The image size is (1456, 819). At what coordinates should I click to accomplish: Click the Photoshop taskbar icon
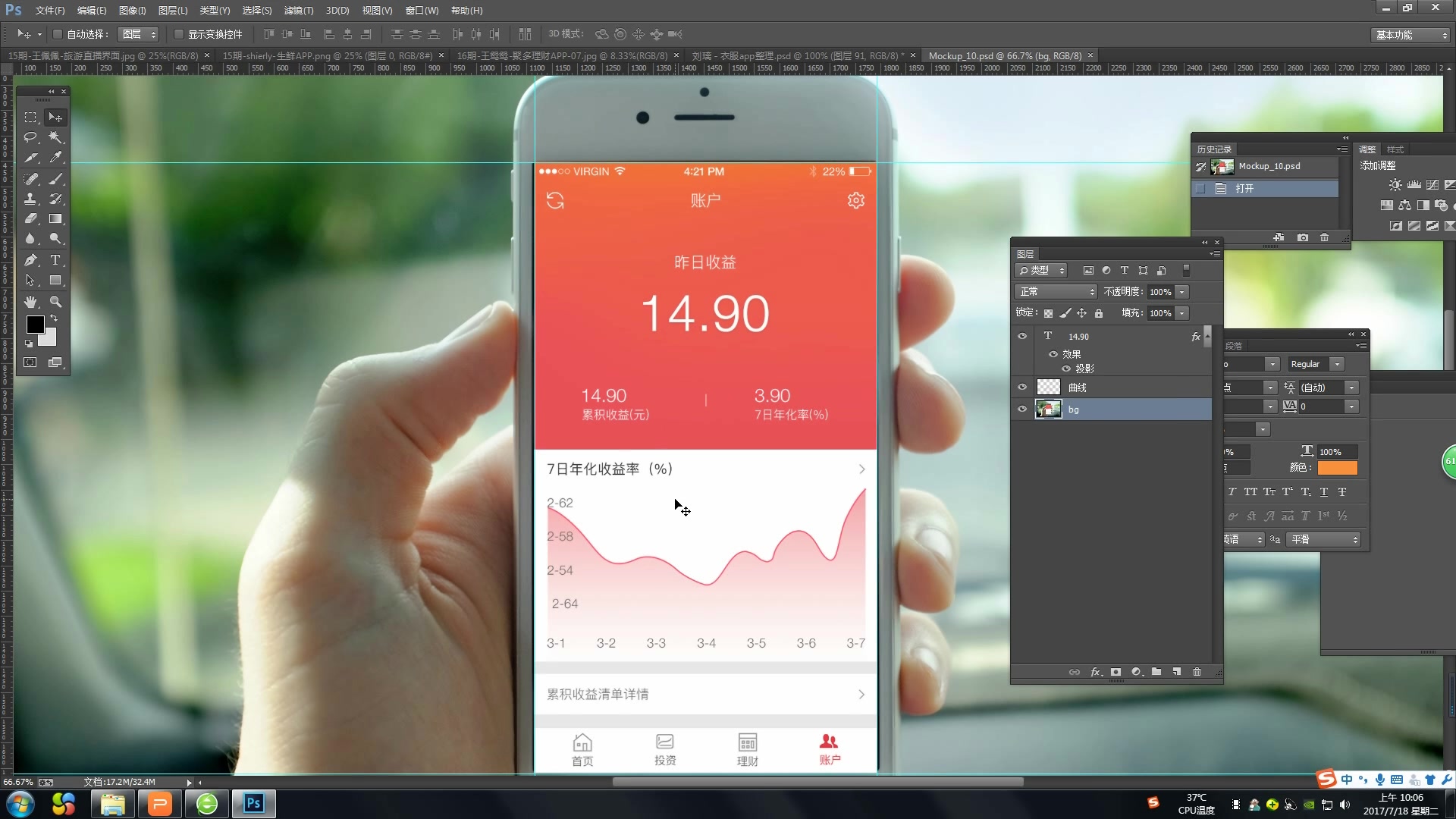point(253,803)
